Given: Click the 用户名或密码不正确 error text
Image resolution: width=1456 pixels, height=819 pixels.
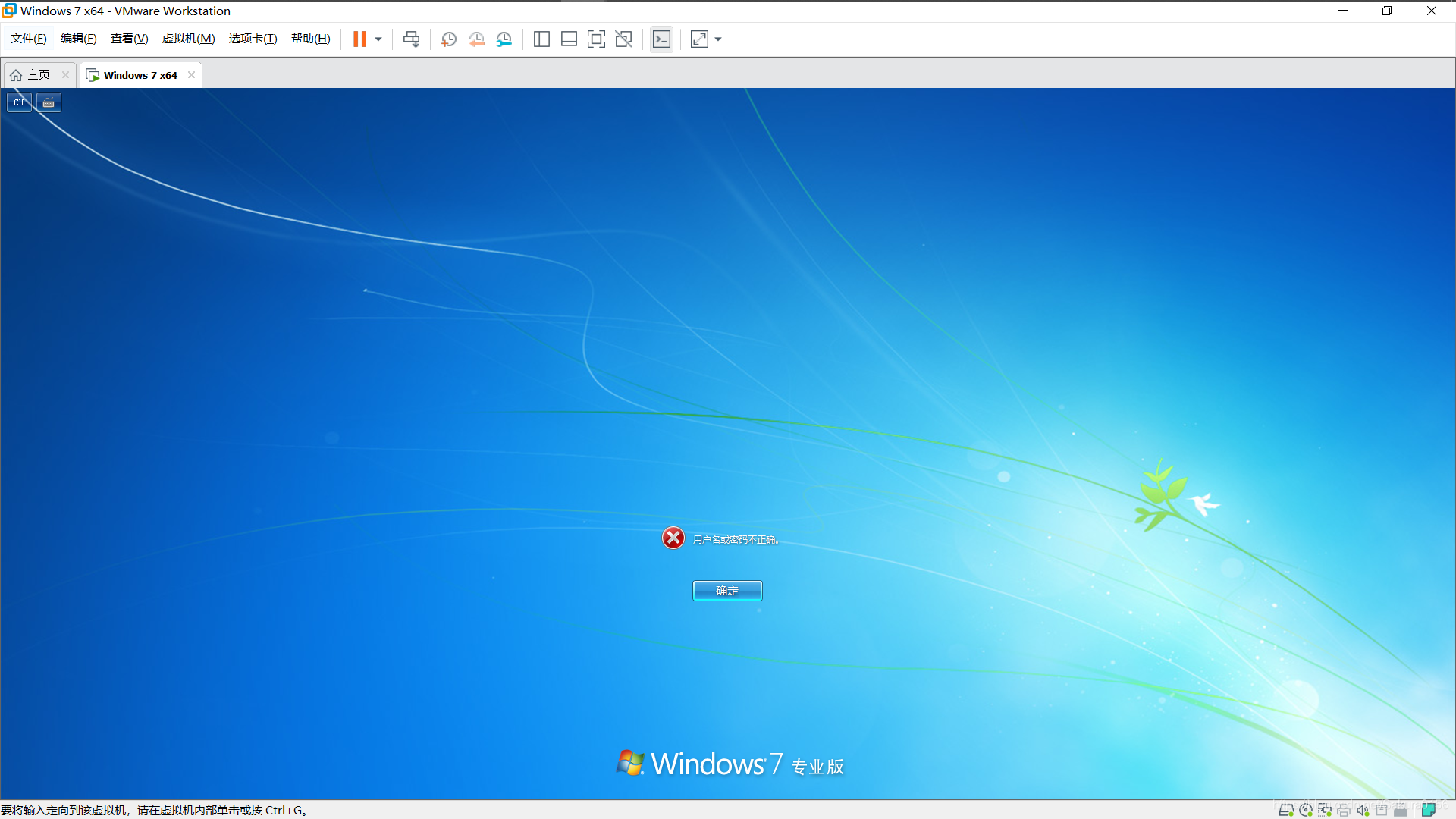Looking at the screenshot, I should pyautogui.click(x=736, y=540).
